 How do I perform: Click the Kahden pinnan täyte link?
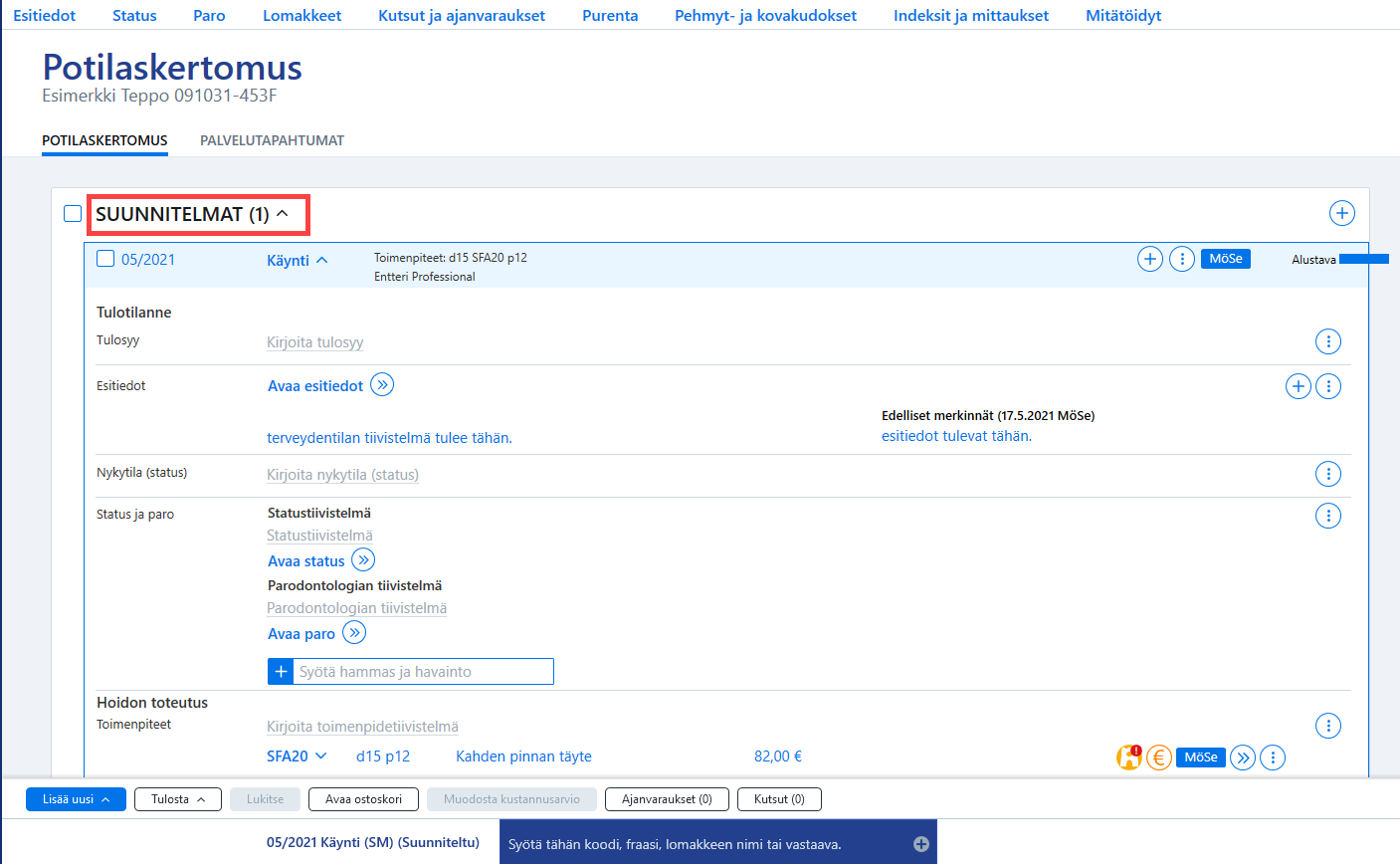tap(523, 756)
